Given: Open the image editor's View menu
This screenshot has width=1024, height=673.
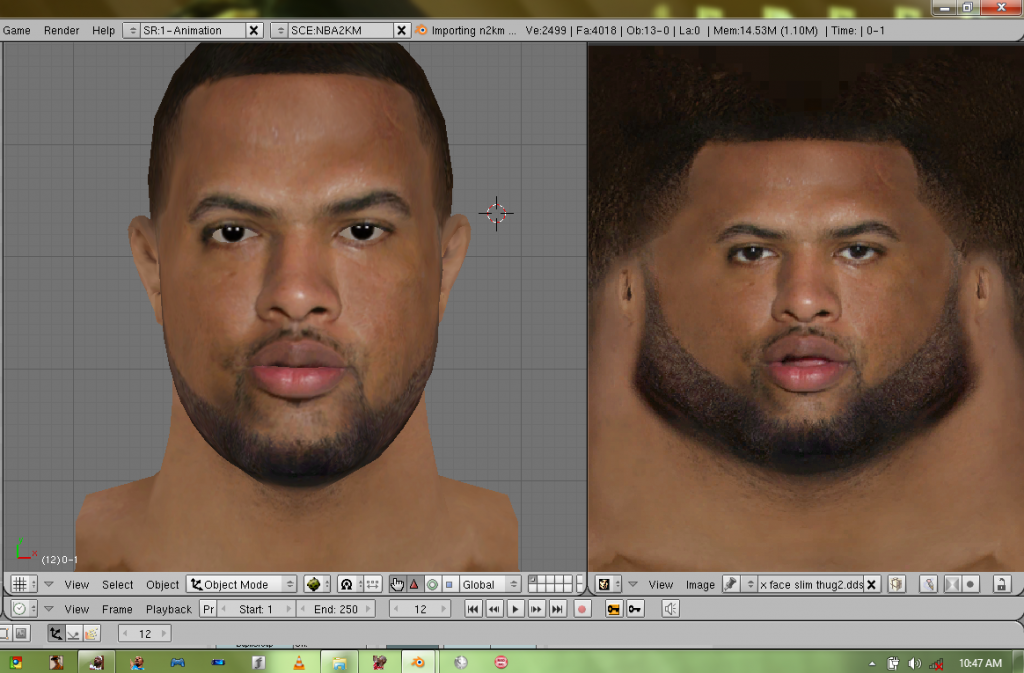Looking at the screenshot, I should tap(660, 584).
